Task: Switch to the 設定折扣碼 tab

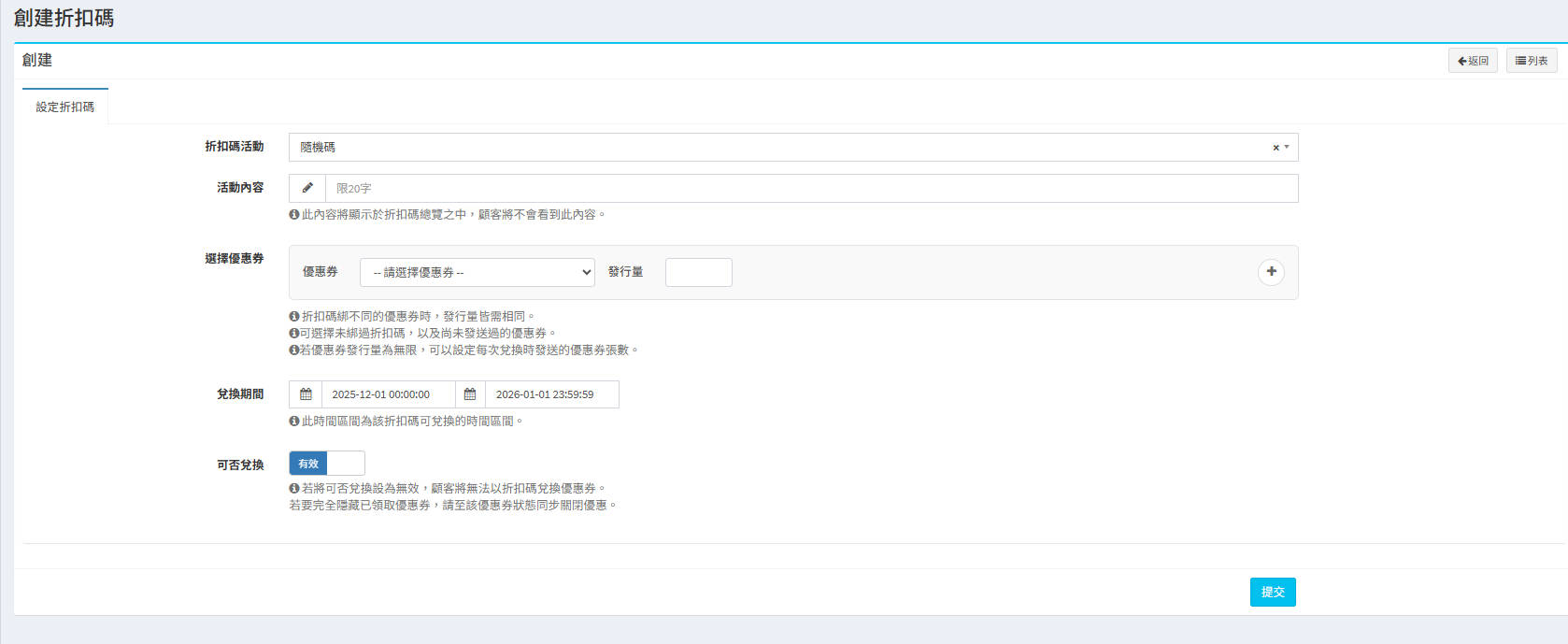Action: coord(65,107)
